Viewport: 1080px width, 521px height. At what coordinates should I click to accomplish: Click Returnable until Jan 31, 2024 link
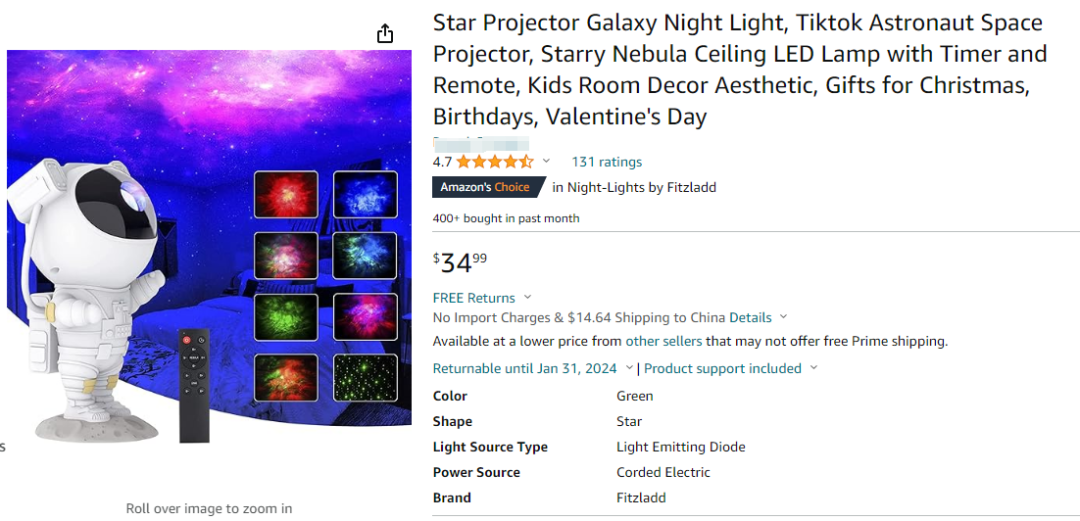[525, 369]
